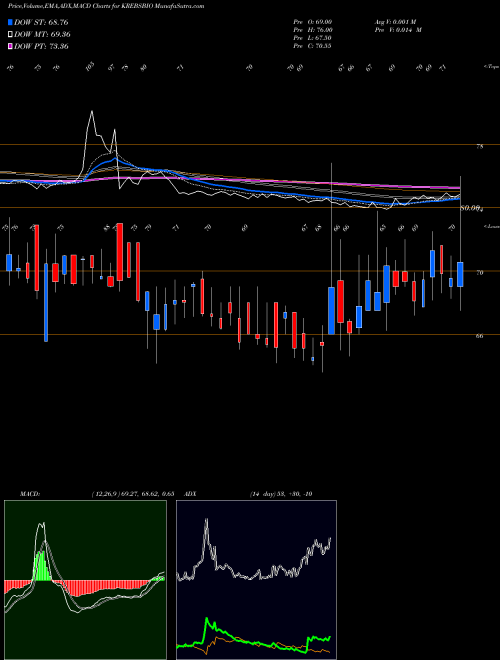This screenshot has width=500, height=660.
Task: Select the 'DOW MT: 69.36' legend text
Action: point(42,35)
